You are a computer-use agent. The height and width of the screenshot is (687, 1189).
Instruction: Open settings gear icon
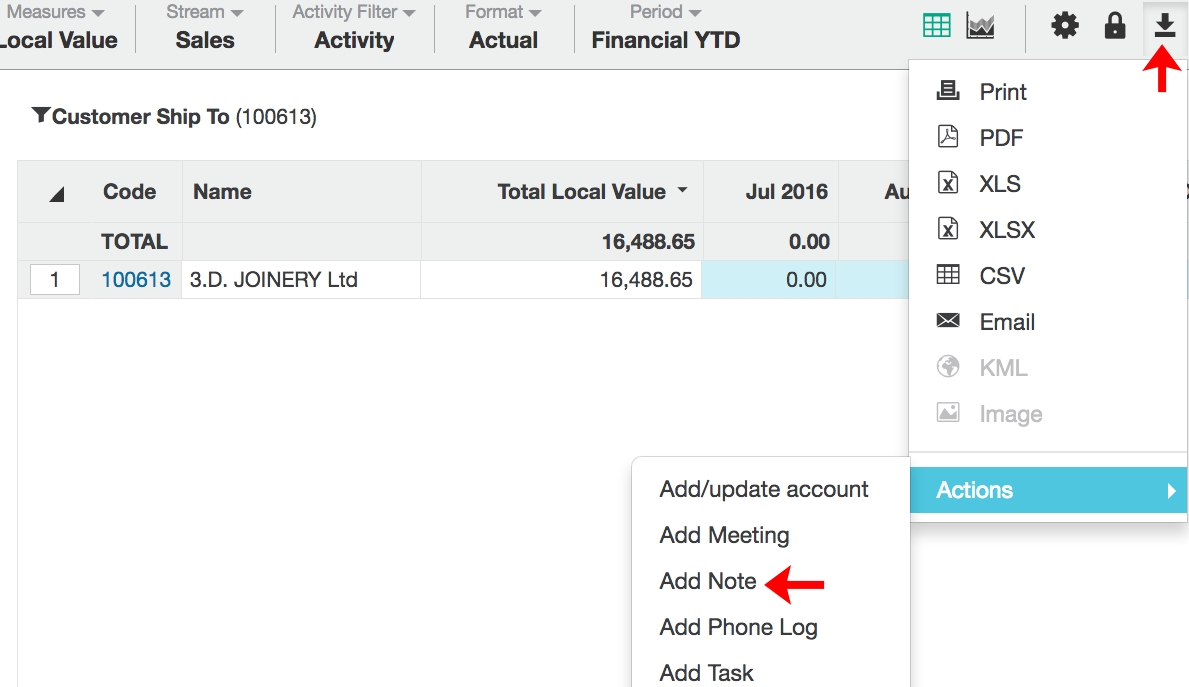1065,27
